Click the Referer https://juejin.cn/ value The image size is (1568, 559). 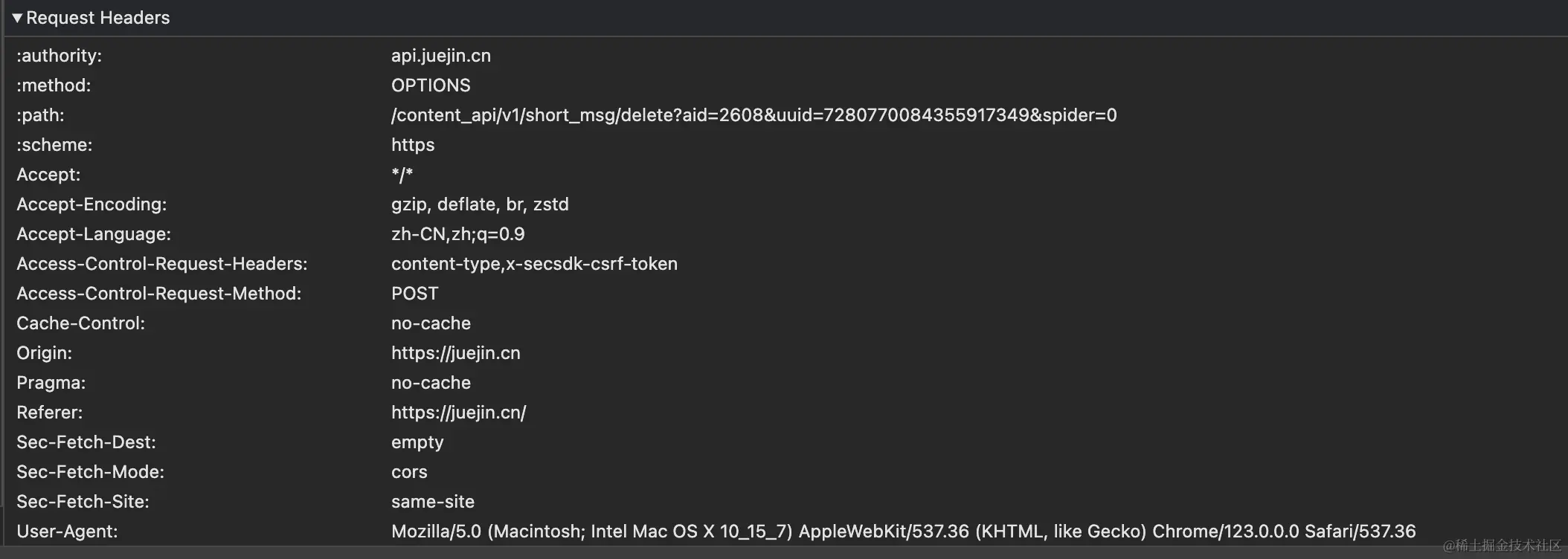point(459,413)
